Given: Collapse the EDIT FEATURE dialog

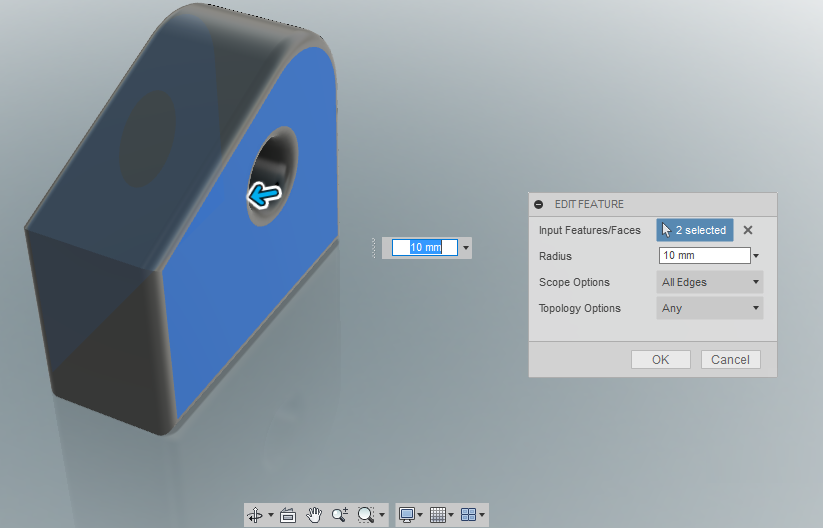Looking at the screenshot, I should point(539,204).
